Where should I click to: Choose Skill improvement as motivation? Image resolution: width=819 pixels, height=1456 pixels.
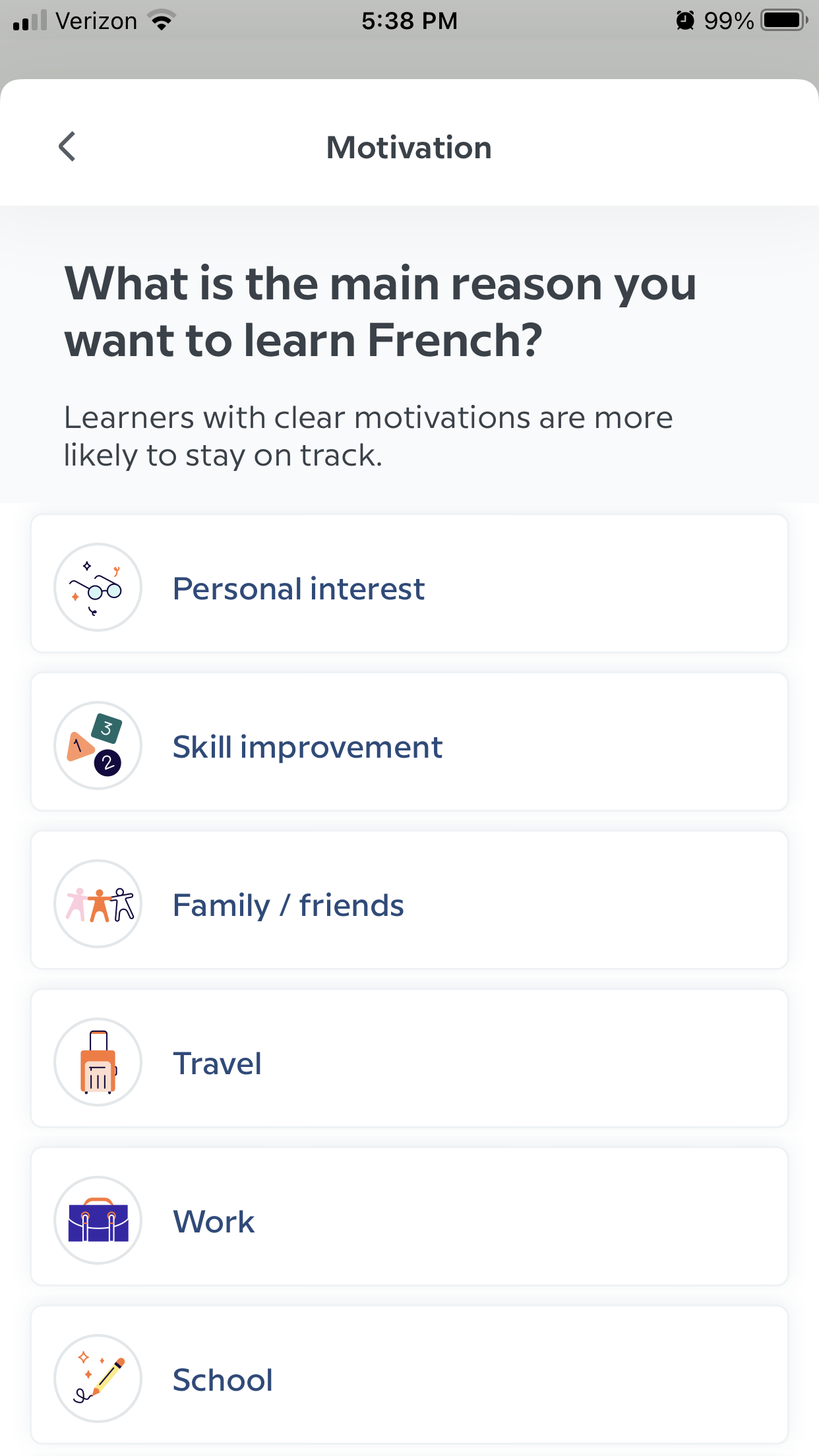point(409,743)
